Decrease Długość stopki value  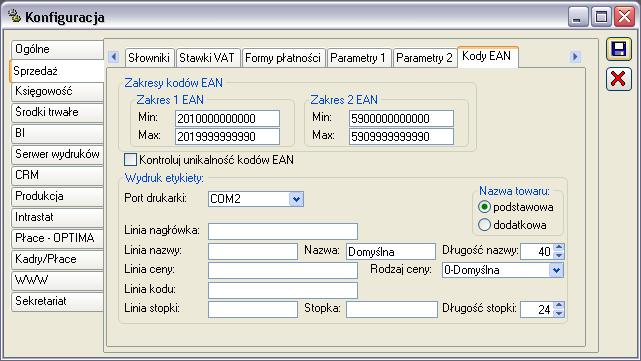558,313
